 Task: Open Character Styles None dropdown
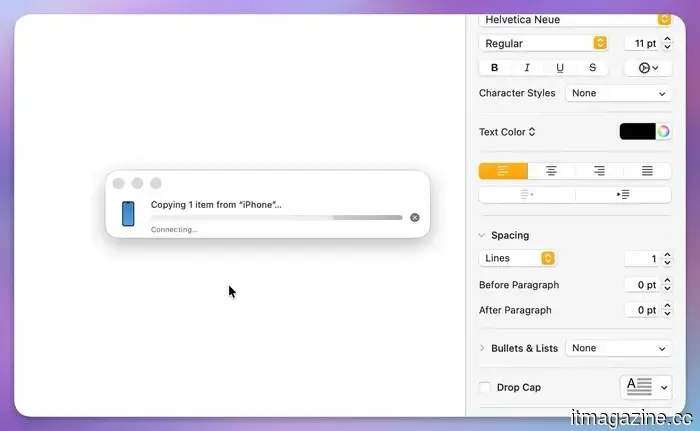coord(618,93)
